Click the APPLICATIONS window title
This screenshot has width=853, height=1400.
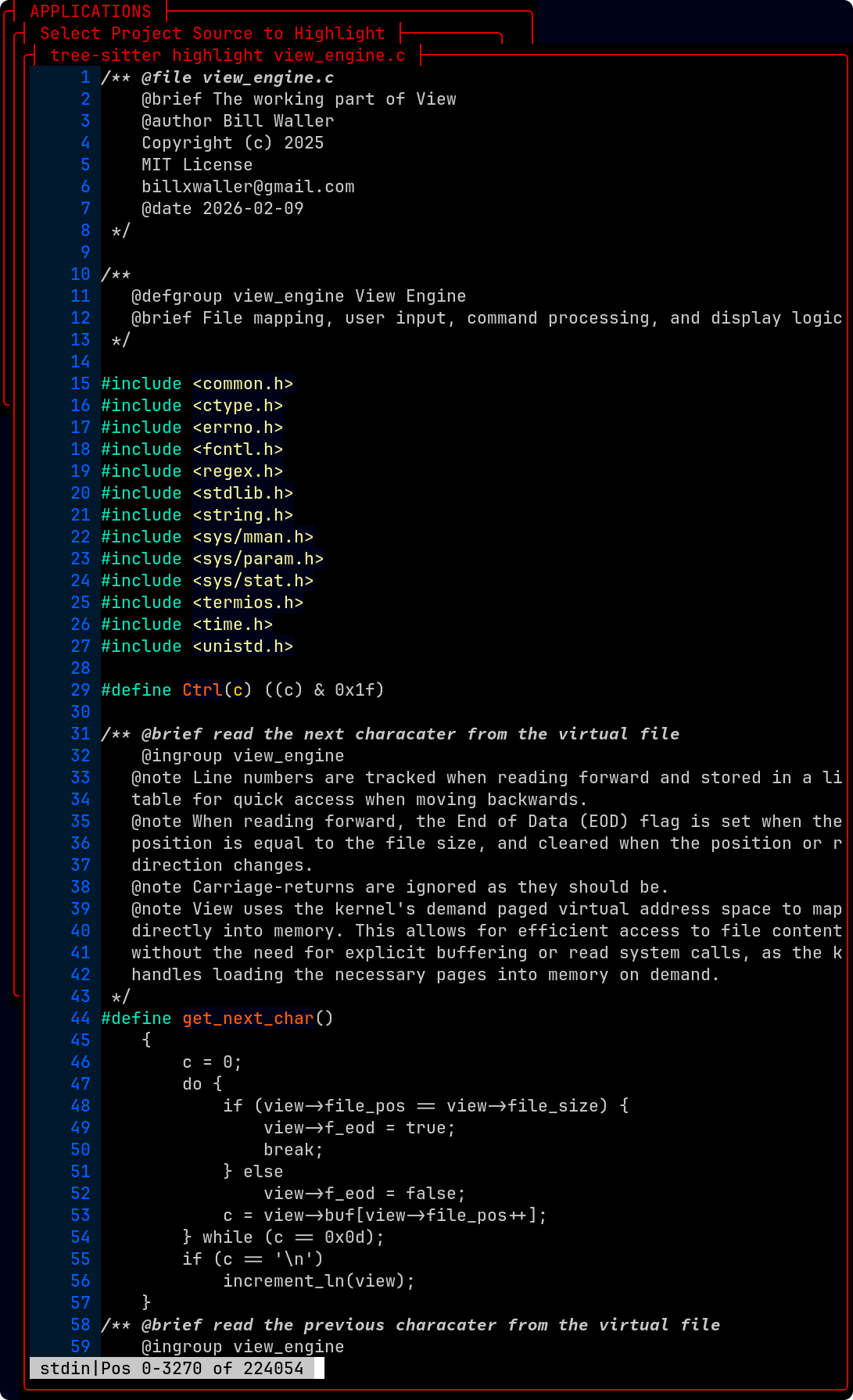click(x=91, y=12)
